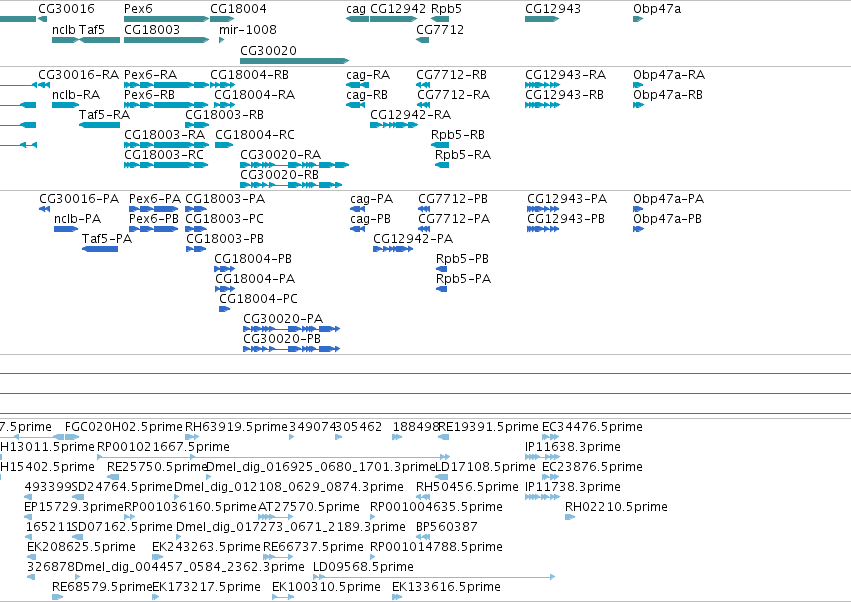Click the cag gene label
Image resolution: width=851 pixels, height=602 pixels.
(356, 9)
